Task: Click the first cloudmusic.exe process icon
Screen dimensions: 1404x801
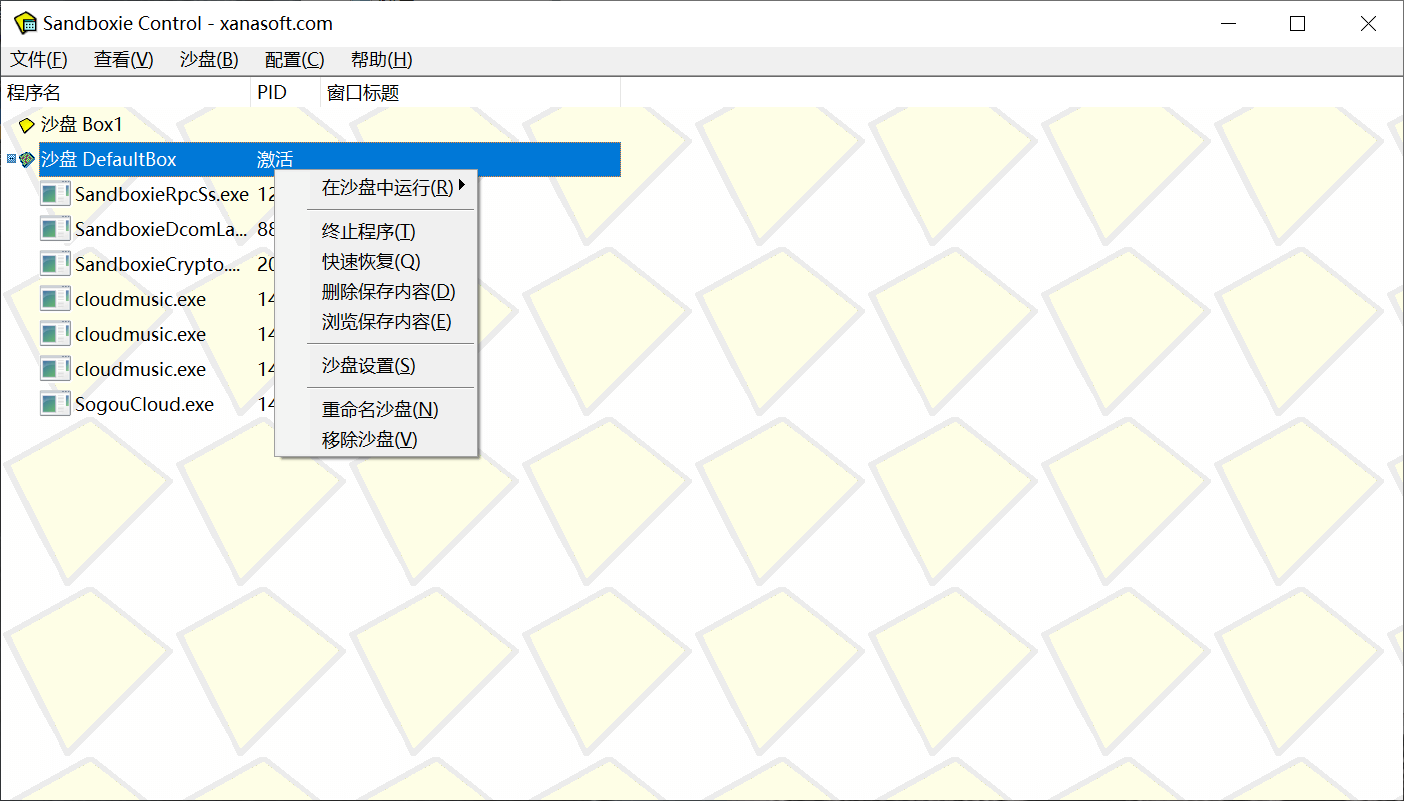Action: click(55, 299)
